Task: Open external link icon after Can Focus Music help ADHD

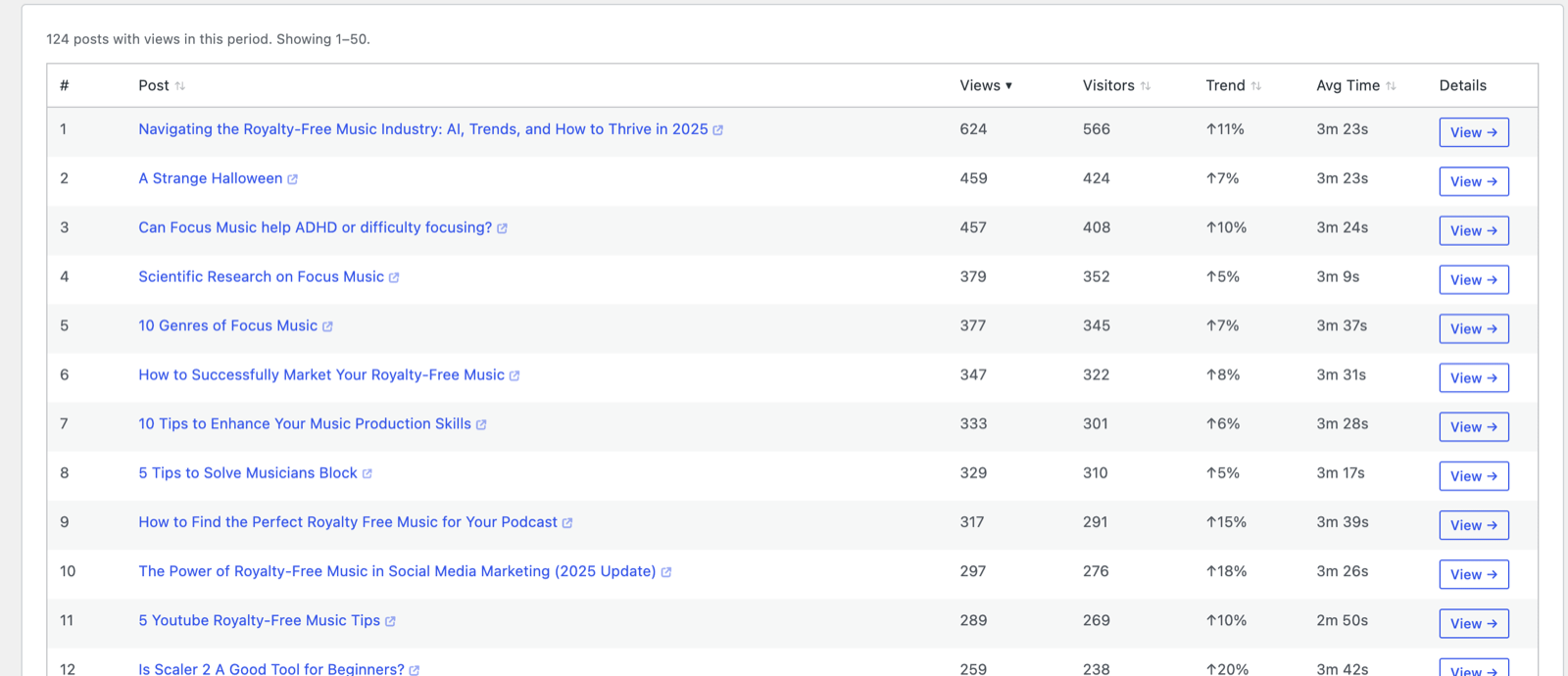Action: tap(502, 228)
